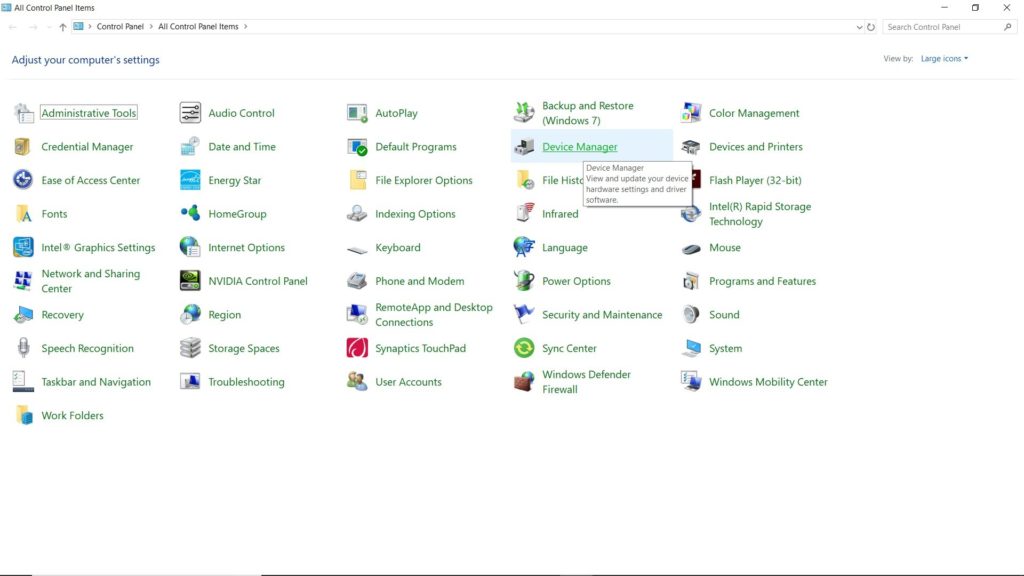Open Backup and Restore (Windows 7) icon
The image size is (1024, 576).
tap(524, 113)
